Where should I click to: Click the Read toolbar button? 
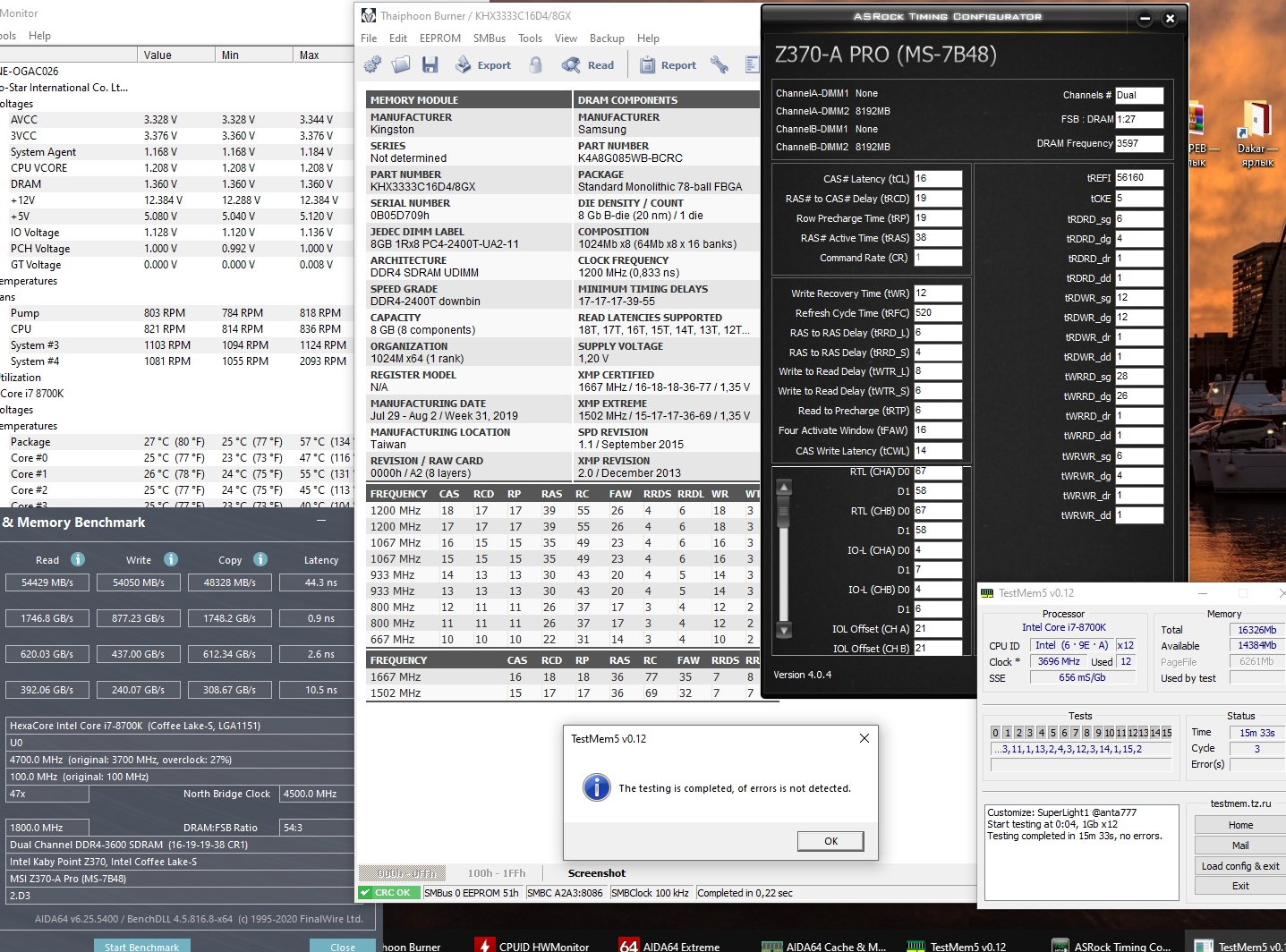coord(588,64)
